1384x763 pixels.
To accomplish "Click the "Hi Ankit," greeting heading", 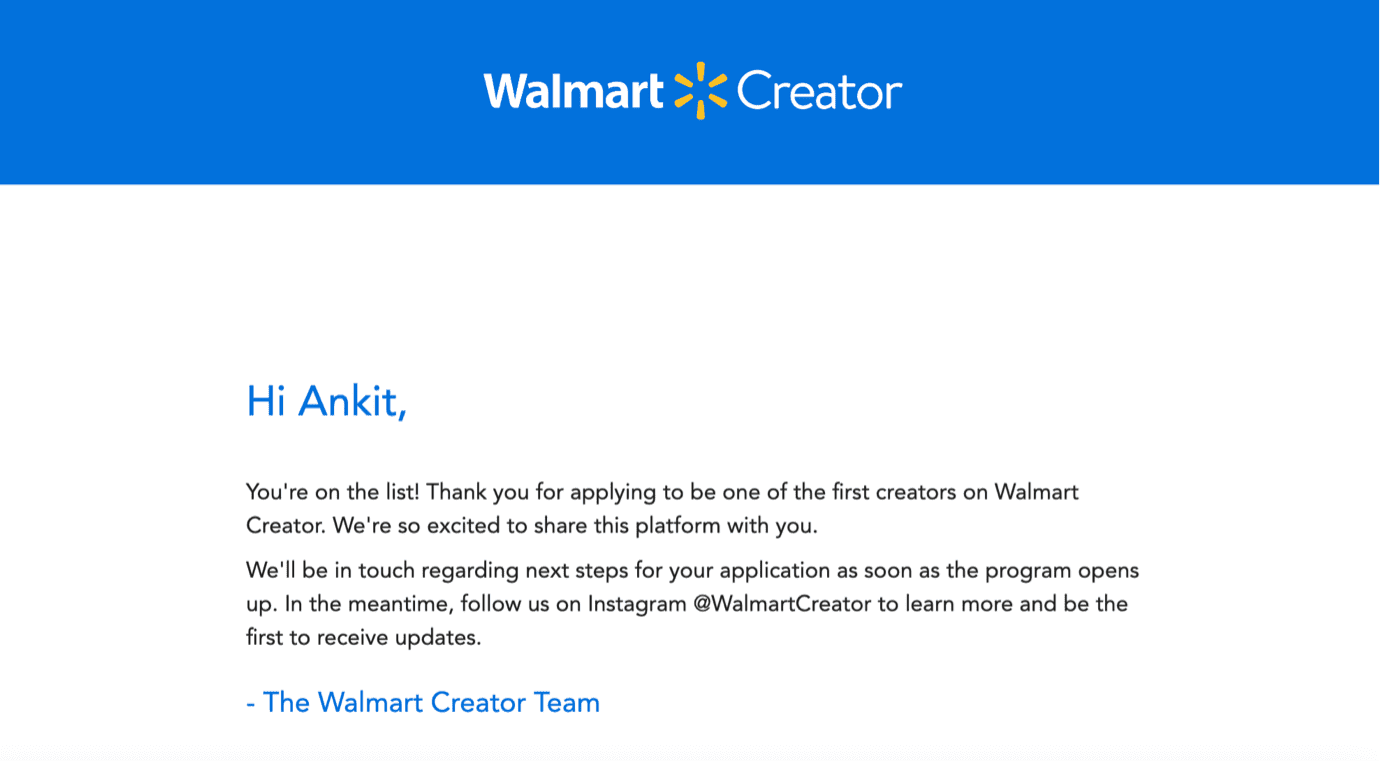I will 326,401.
